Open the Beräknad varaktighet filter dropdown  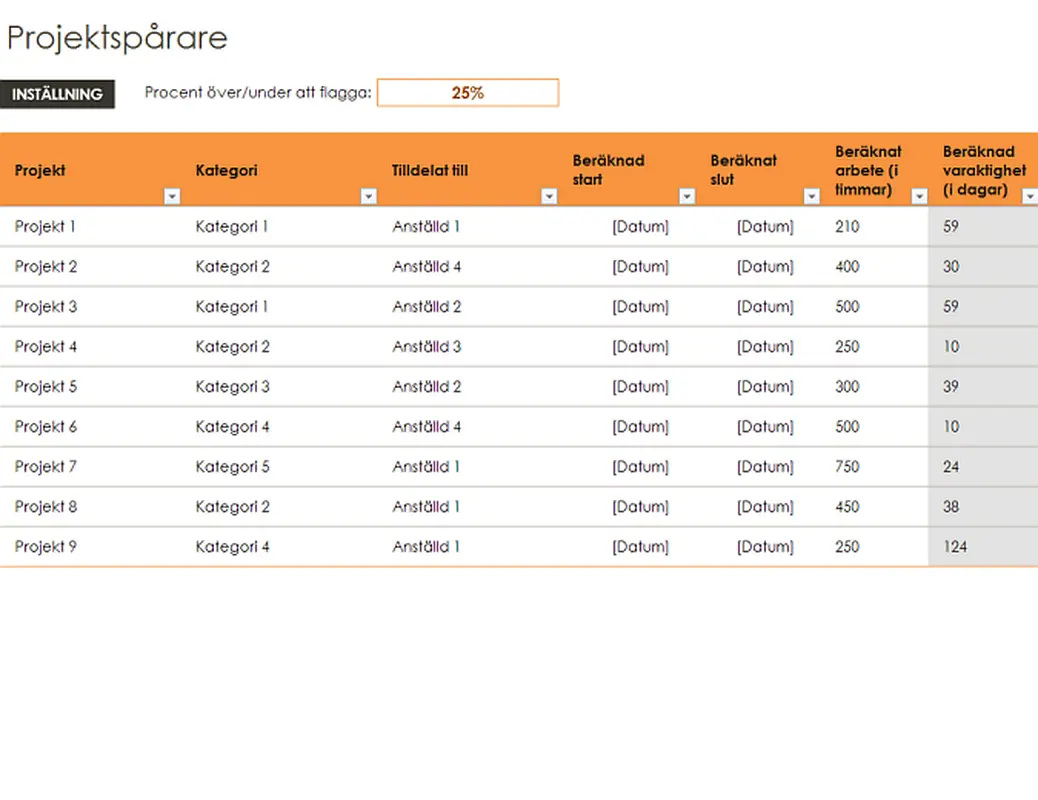click(1029, 197)
